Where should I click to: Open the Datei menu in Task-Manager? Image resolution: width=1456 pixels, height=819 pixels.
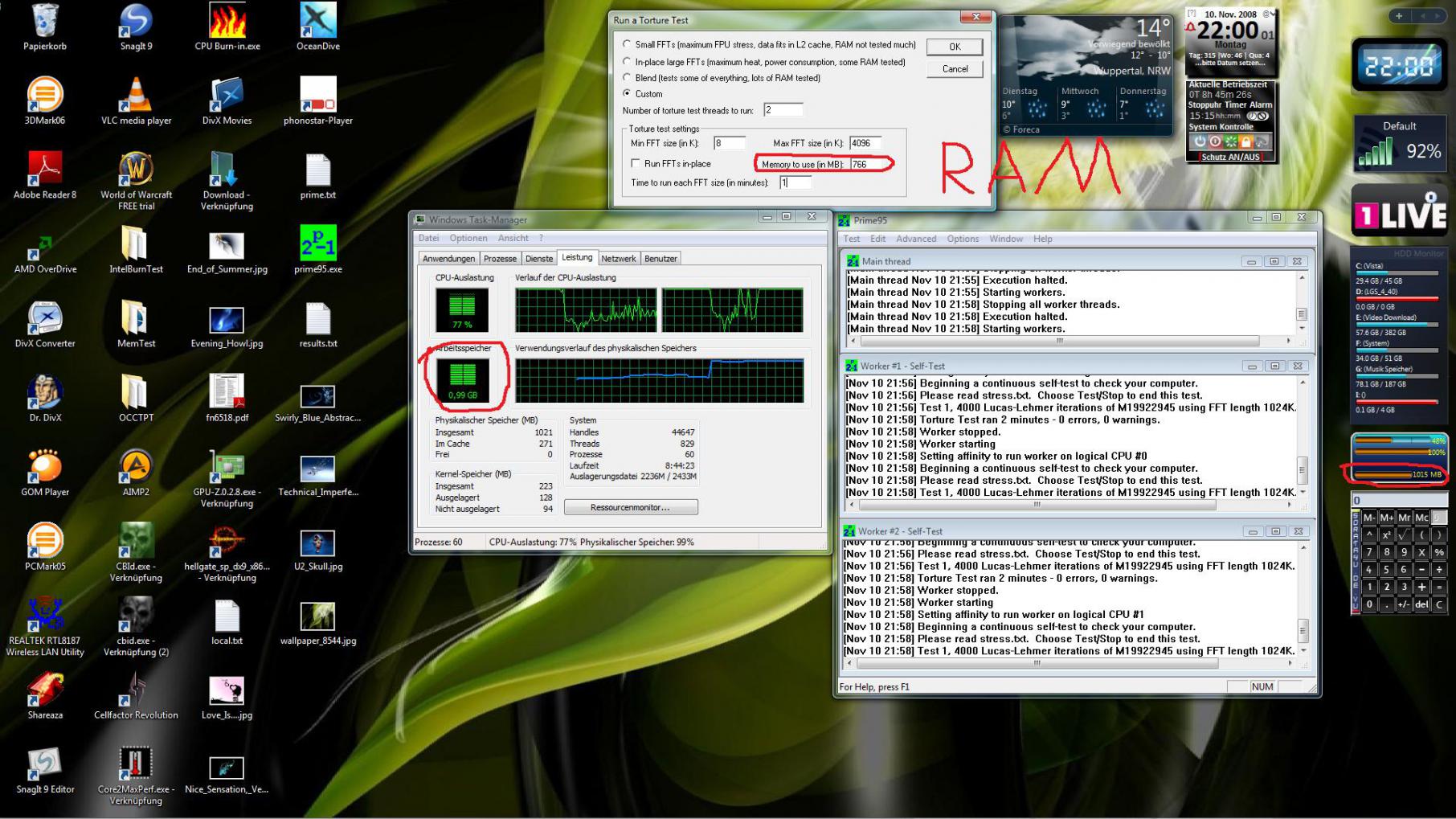428,238
